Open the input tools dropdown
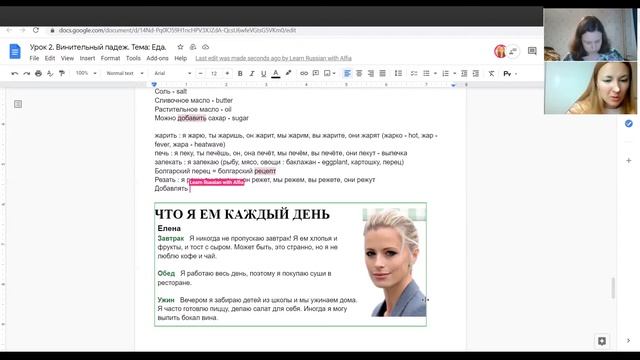Image resolution: width=640 pixels, height=360 pixels. coord(510,73)
